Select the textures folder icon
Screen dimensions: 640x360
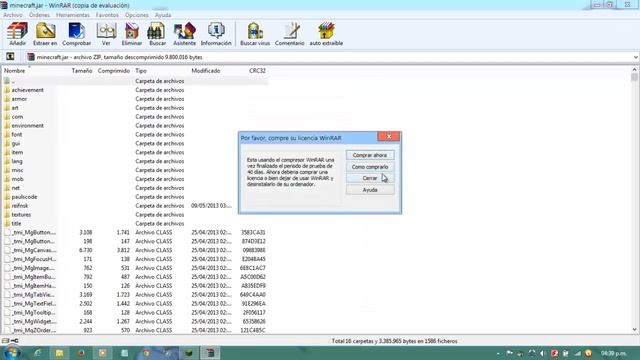[7, 214]
